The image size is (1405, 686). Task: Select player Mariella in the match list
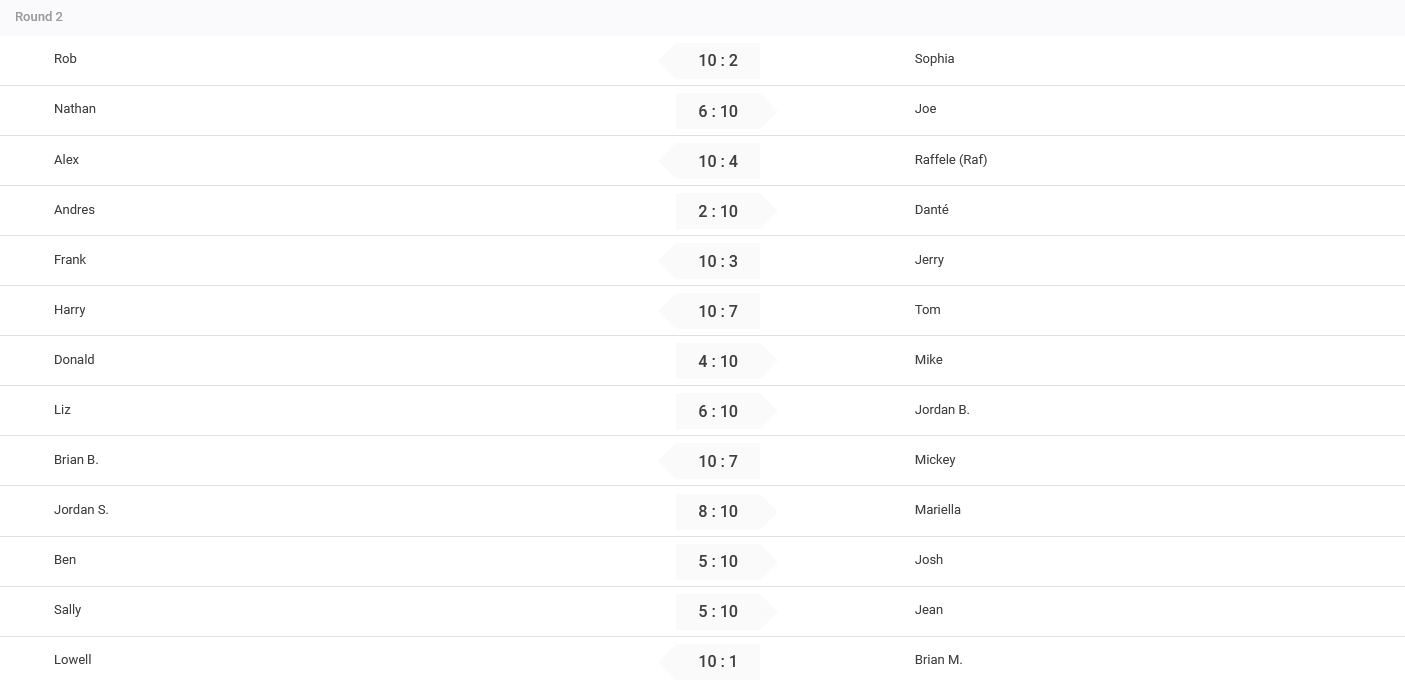pos(938,510)
